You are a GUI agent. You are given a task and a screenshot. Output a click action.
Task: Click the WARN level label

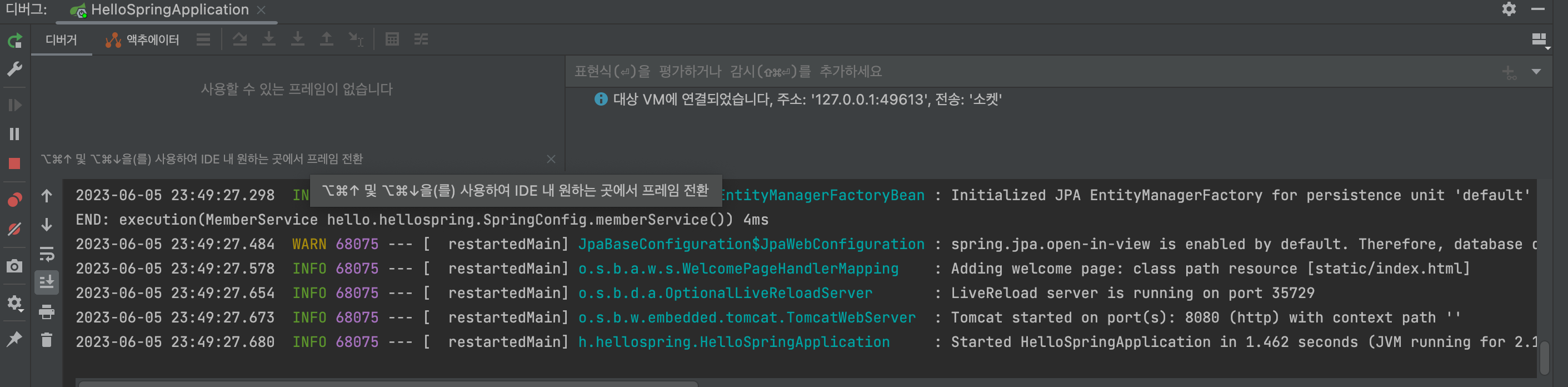pos(309,245)
